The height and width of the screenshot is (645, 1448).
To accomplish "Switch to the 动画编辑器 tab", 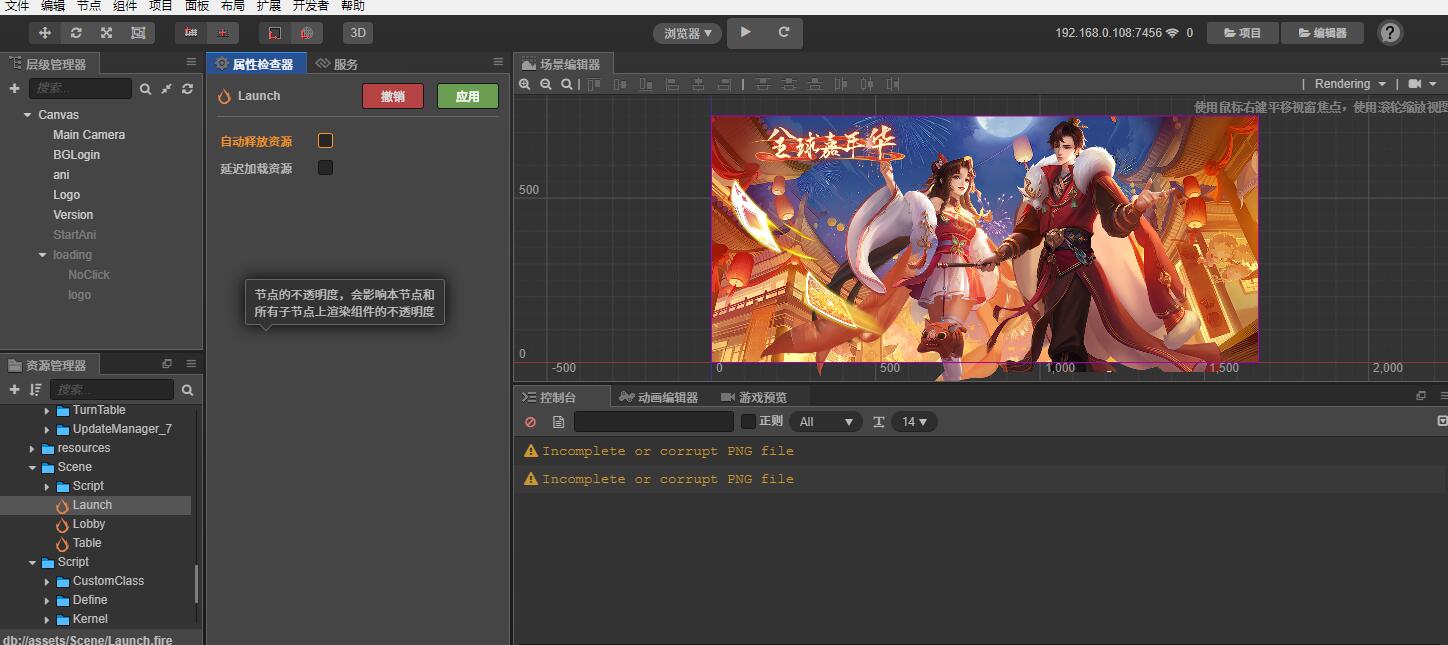I will (658, 397).
